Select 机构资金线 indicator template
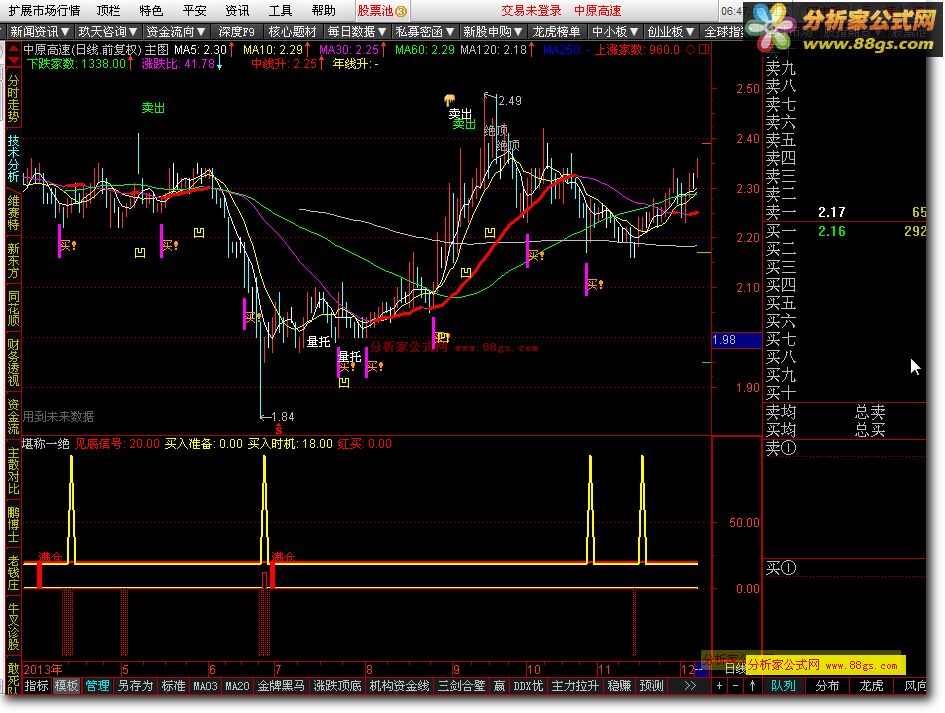945x713 pixels. click(400, 686)
